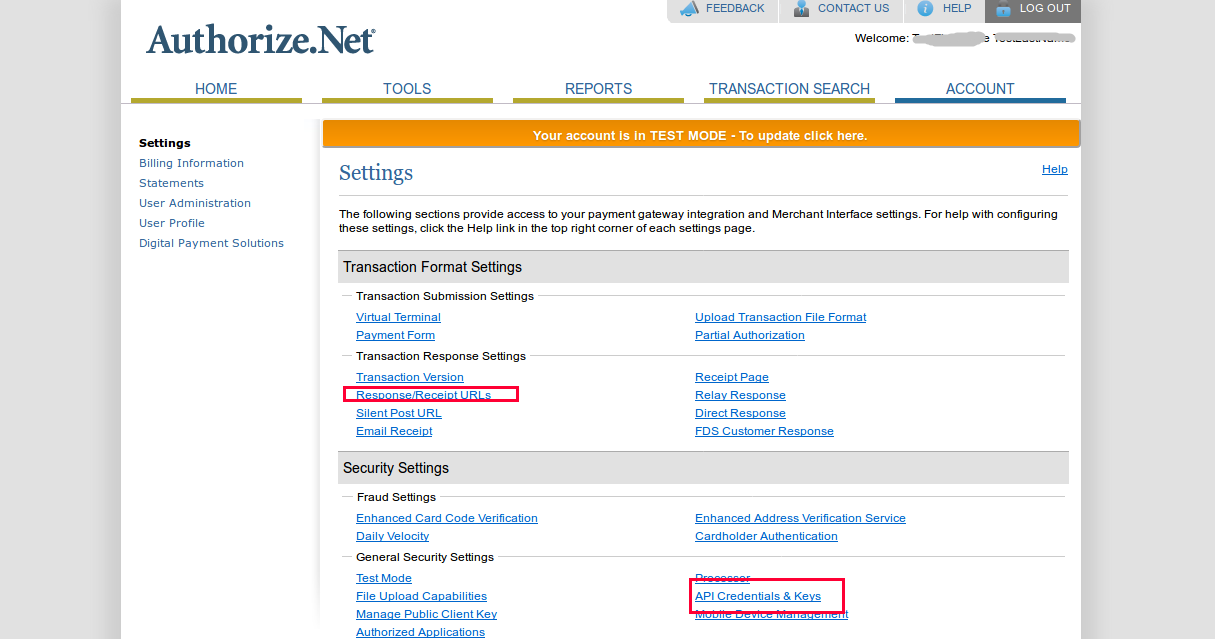Viewport: 1215px width, 639px height.
Task: Select the ACCOUNT tab
Action: [x=980, y=89]
